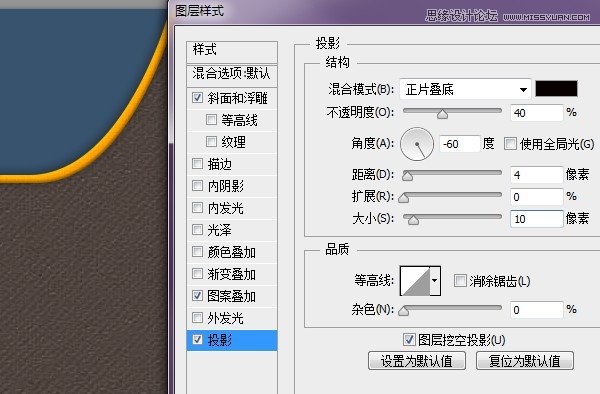Expand the 等高线 contour picker arrow
600x394 pixels.
coord(435,280)
